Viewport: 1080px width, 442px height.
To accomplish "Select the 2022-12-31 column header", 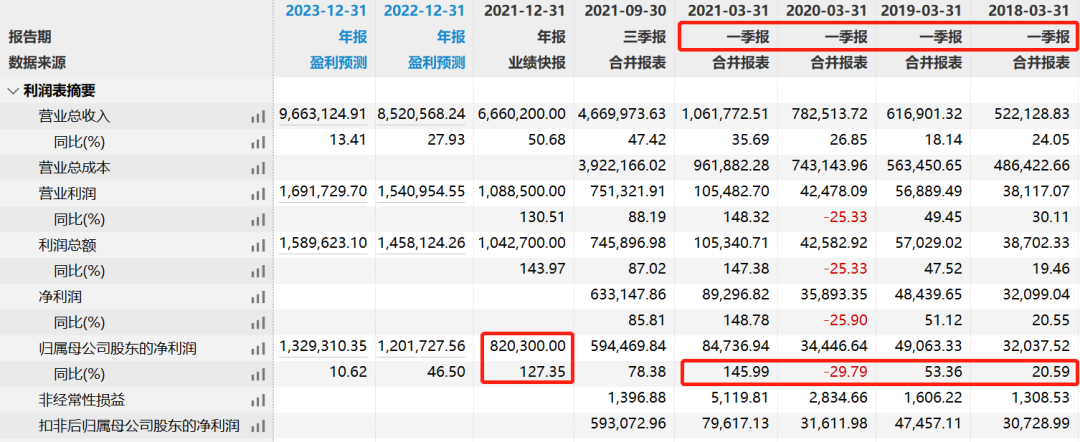I will point(425,10).
